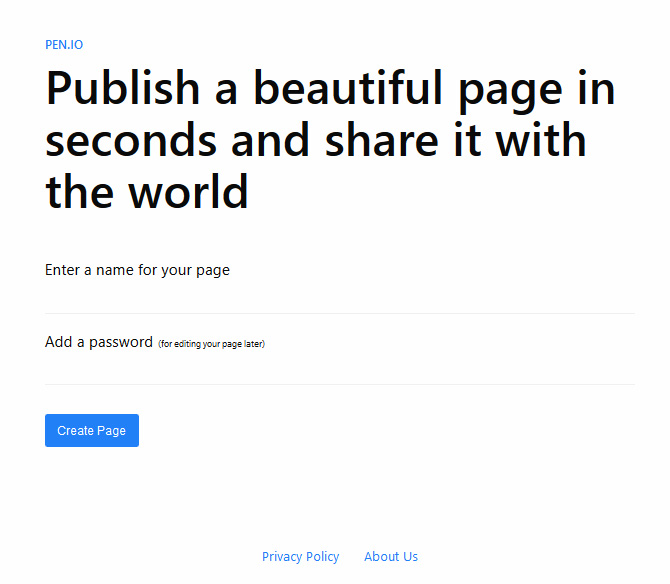Click the word 'seconds' in the headline

(131, 141)
